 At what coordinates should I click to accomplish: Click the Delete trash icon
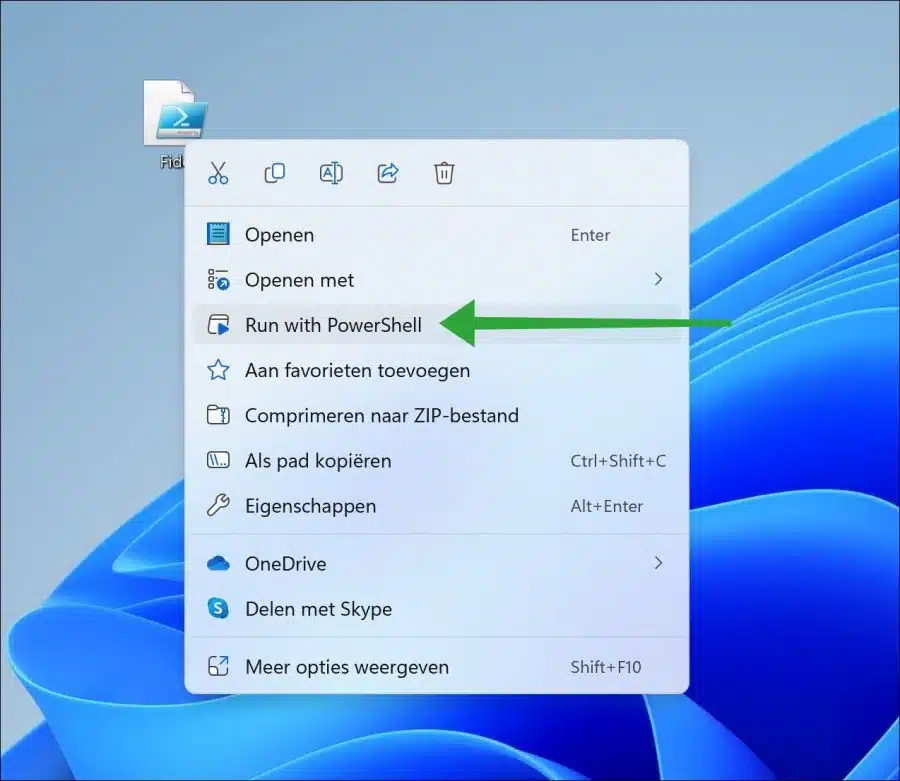pos(444,173)
